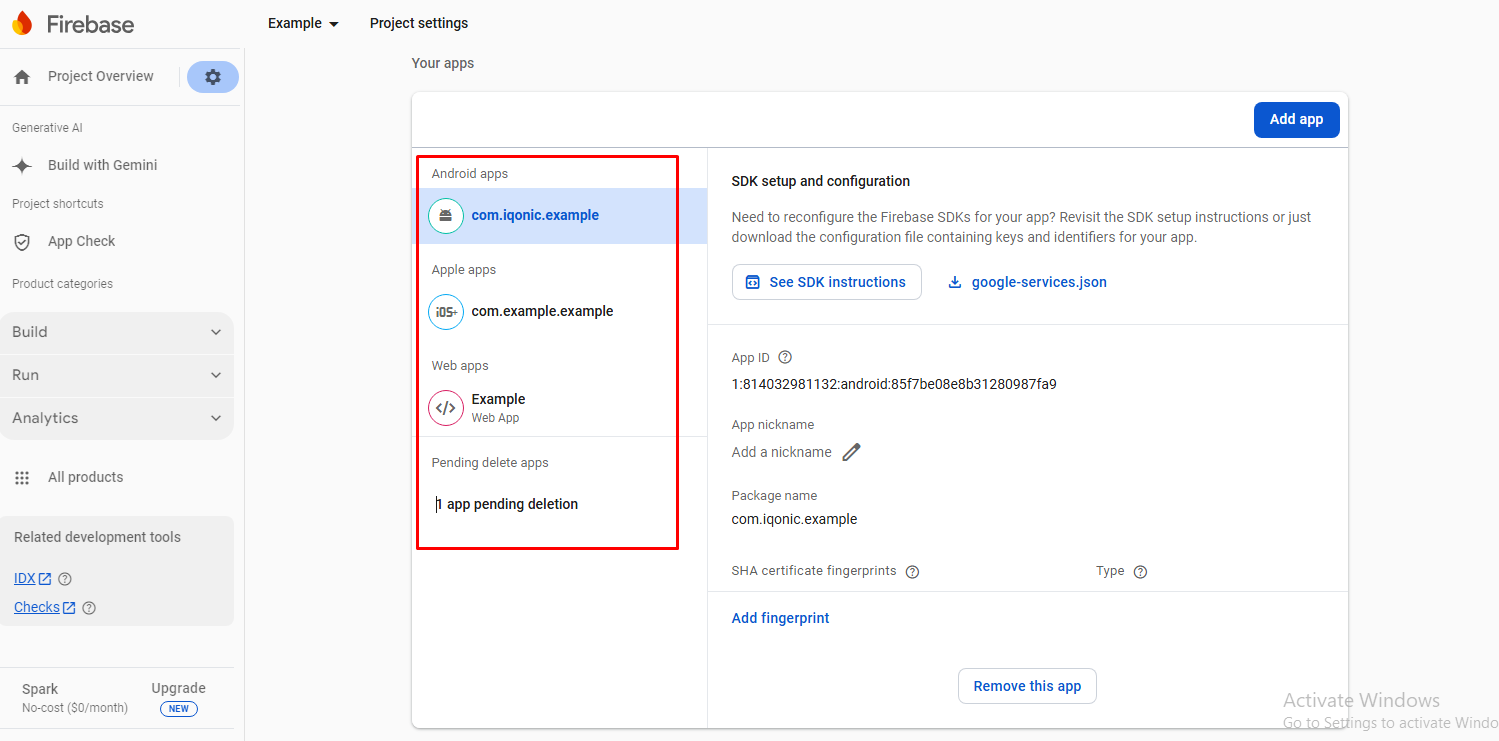1499x741 pixels.
Task: Click the Spark no-cost plan label
Action: [75, 698]
